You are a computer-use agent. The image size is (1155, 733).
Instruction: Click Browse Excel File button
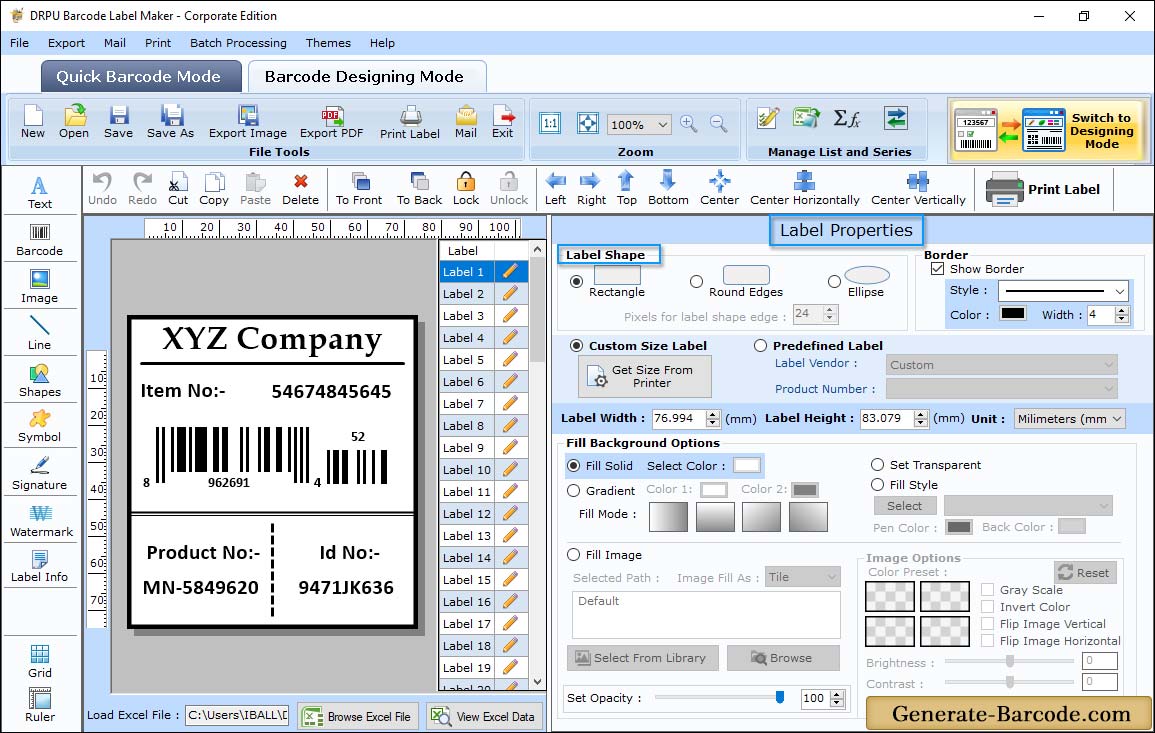[358, 716]
